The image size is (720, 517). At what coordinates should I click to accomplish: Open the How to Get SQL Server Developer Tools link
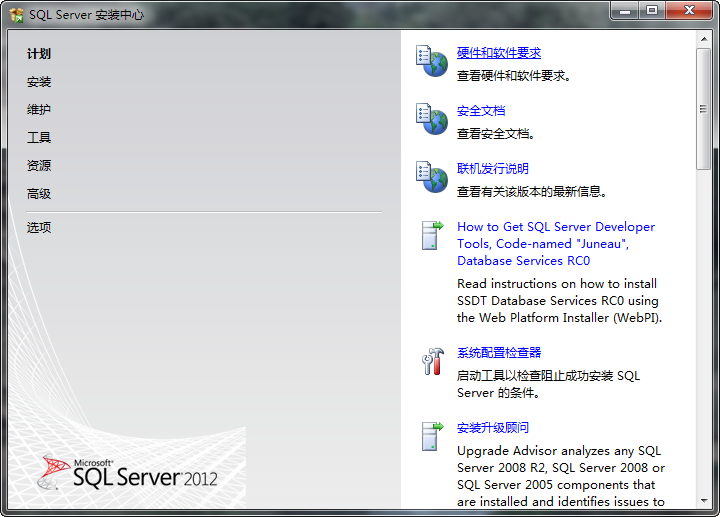coord(556,244)
